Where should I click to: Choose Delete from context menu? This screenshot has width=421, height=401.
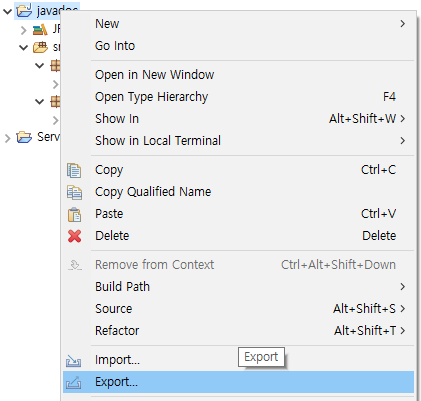pyautogui.click(x=239, y=236)
